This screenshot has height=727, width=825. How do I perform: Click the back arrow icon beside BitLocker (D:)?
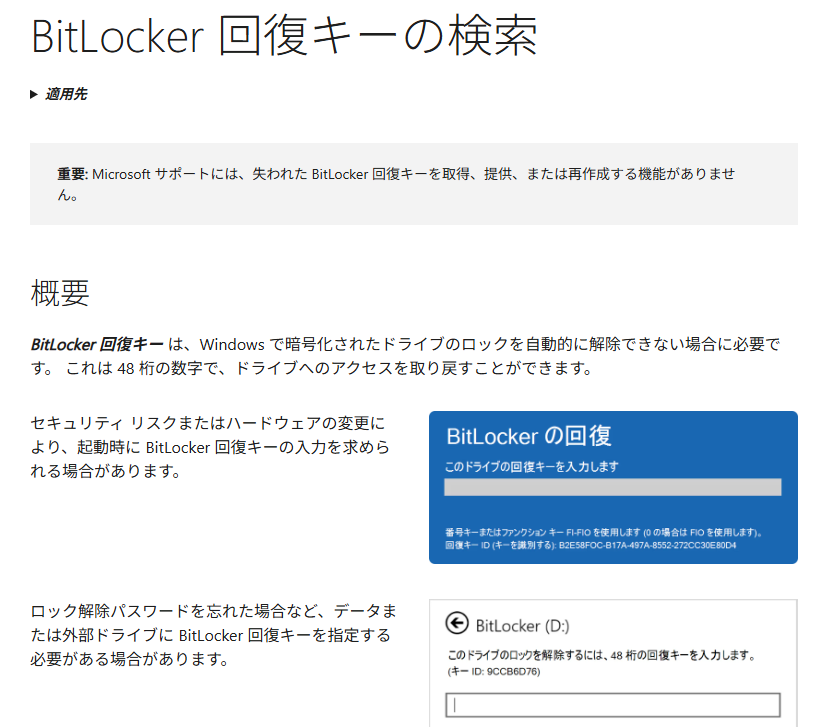point(457,623)
